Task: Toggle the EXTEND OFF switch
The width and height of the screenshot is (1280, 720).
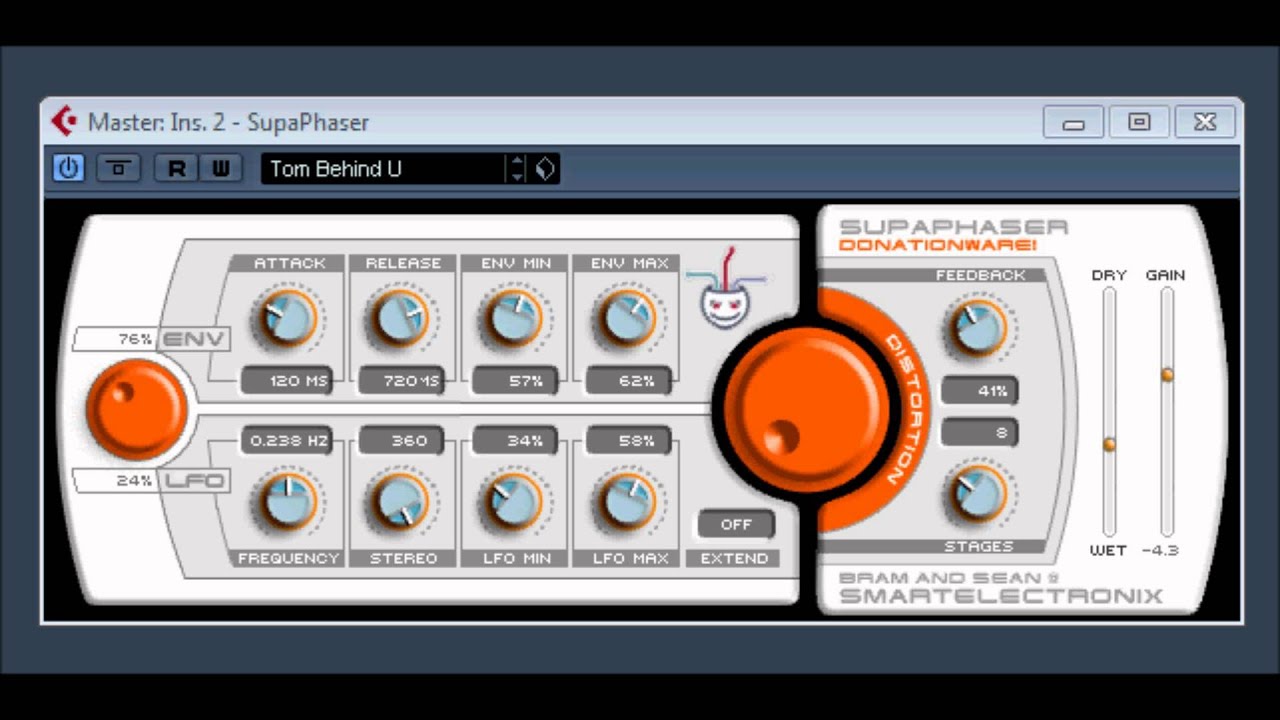Action: (x=736, y=524)
